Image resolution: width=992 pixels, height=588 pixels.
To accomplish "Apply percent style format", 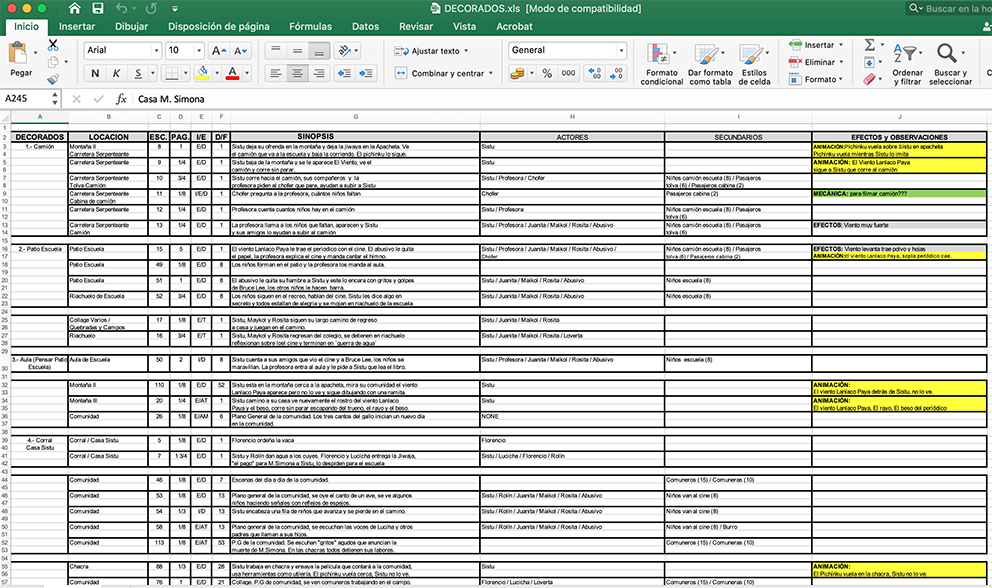I will pyautogui.click(x=547, y=73).
